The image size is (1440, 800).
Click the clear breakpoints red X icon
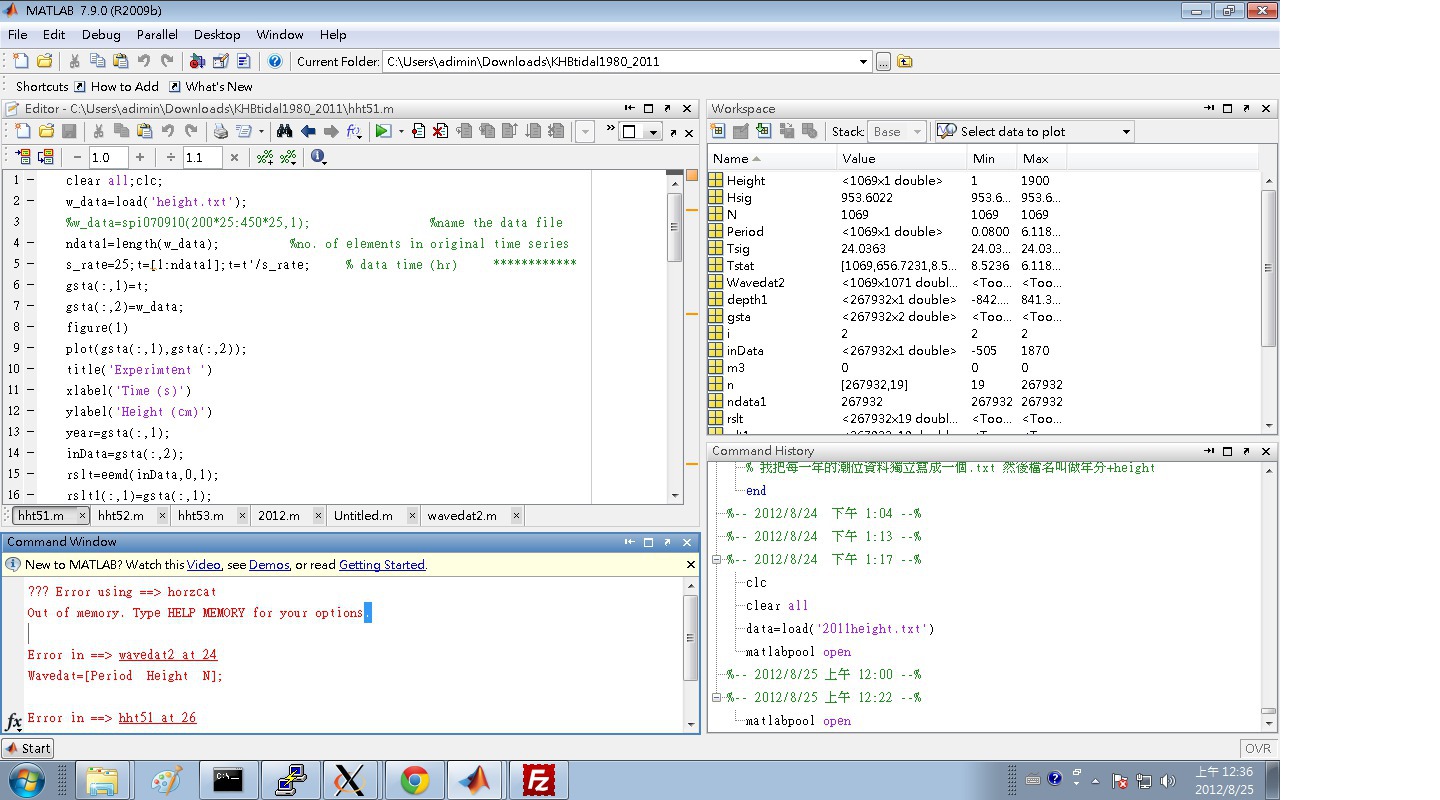click(439, 131)
